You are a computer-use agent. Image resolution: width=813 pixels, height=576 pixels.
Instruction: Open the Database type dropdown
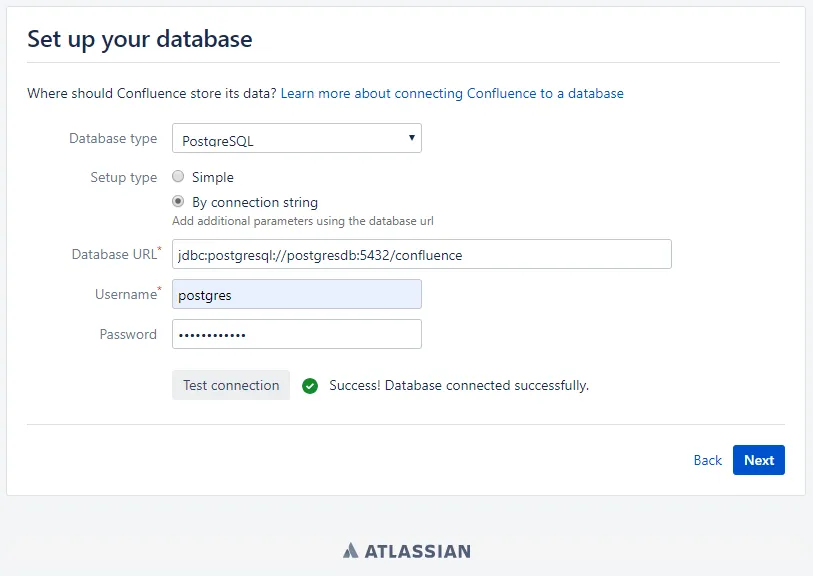[297, 138]
